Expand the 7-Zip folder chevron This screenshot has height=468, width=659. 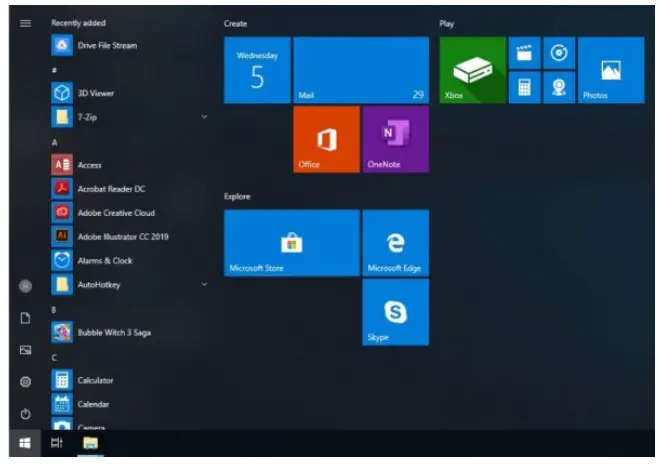204,117
